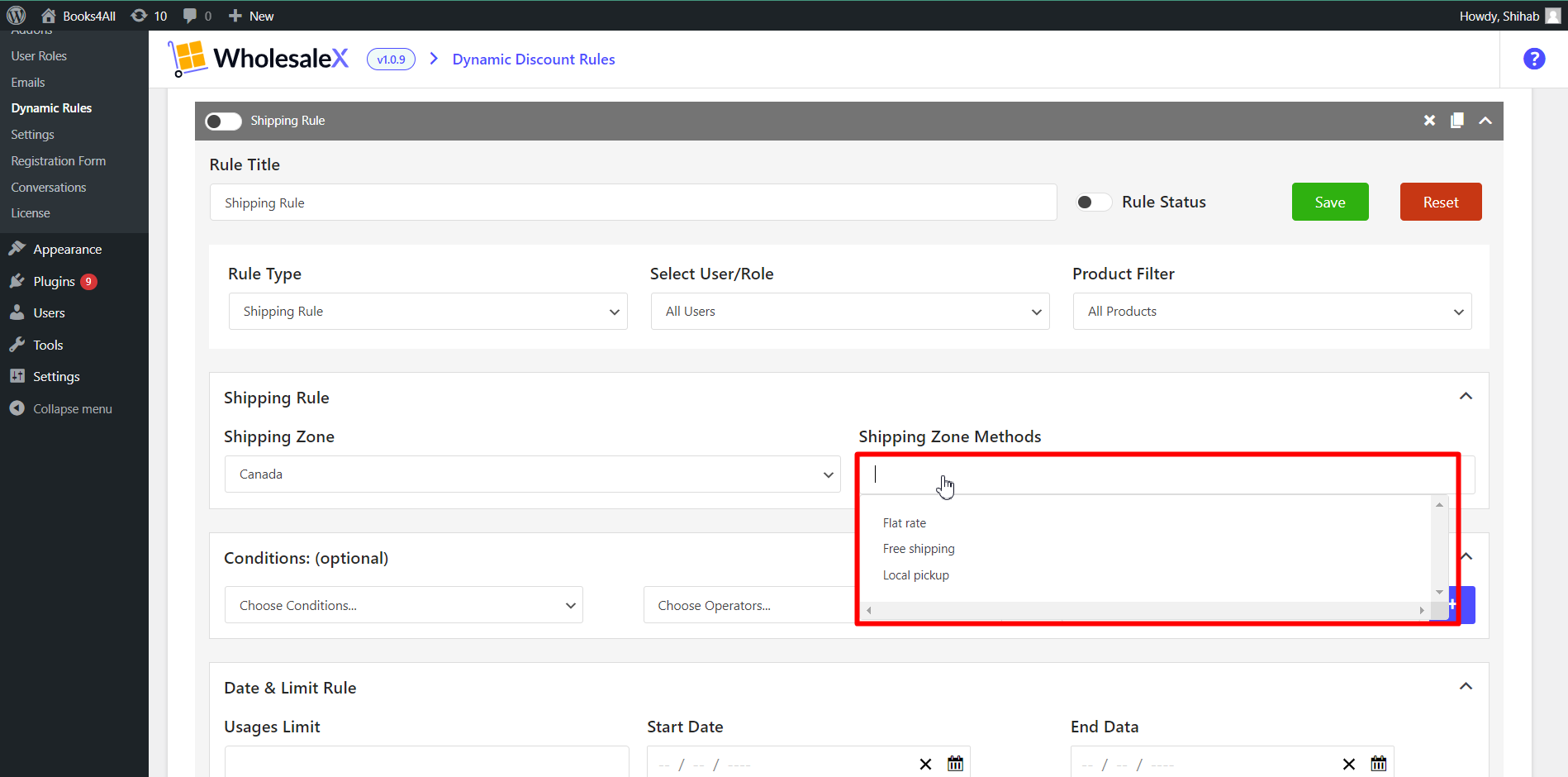Click the Appearance paintbrush icon
Image resolution: width=1568 pixels, height=777 pixels.
[x=17, y=249]
